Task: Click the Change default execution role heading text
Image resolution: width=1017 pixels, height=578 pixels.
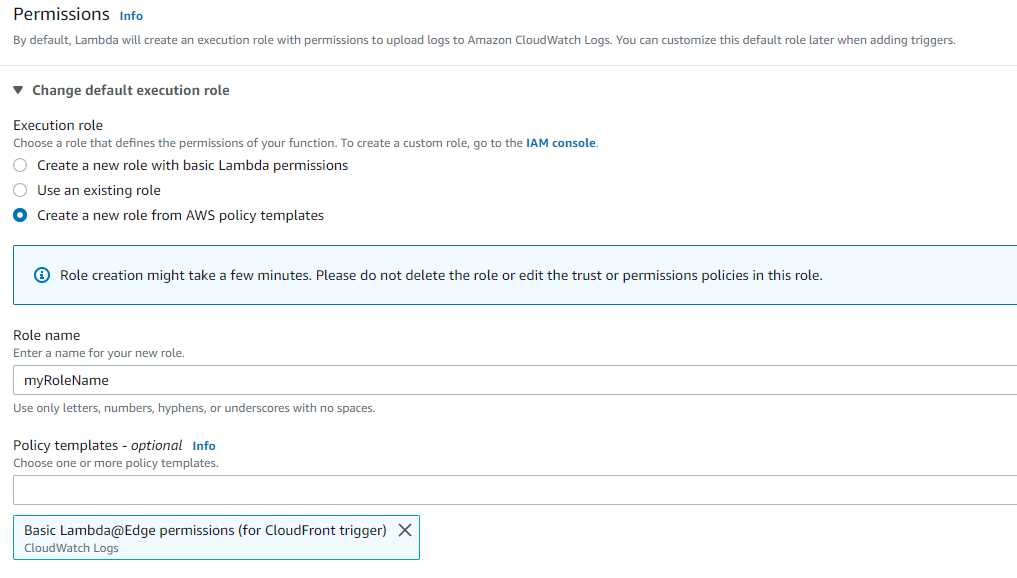Action: (131, 90)
